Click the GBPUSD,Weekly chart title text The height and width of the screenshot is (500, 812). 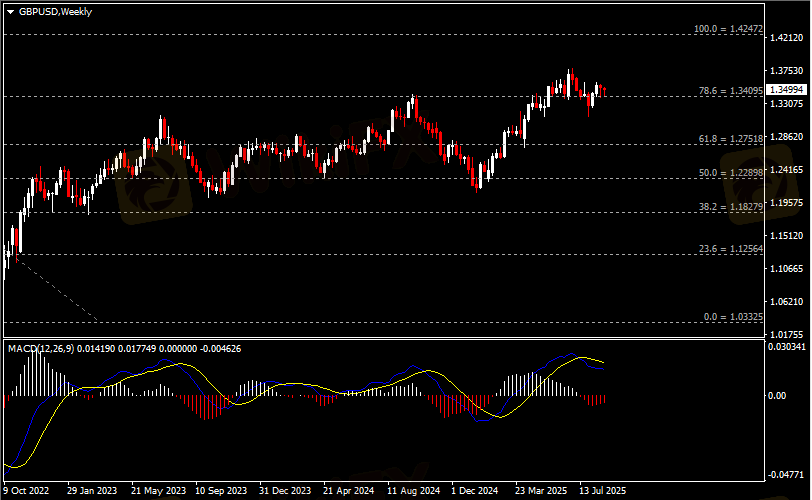point(50,11)
